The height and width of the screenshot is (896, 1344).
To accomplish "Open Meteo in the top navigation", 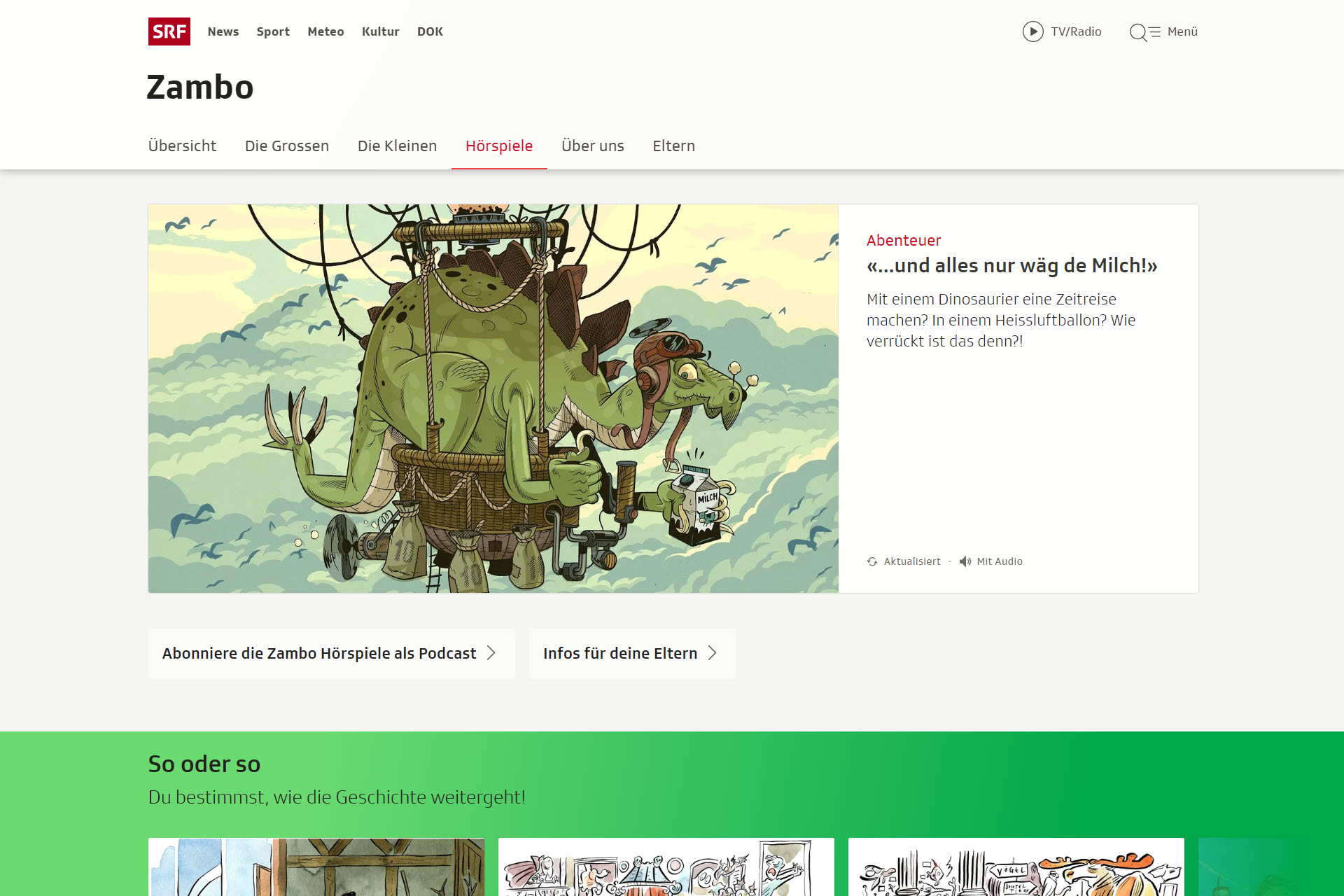I will [x=325, y=31].
